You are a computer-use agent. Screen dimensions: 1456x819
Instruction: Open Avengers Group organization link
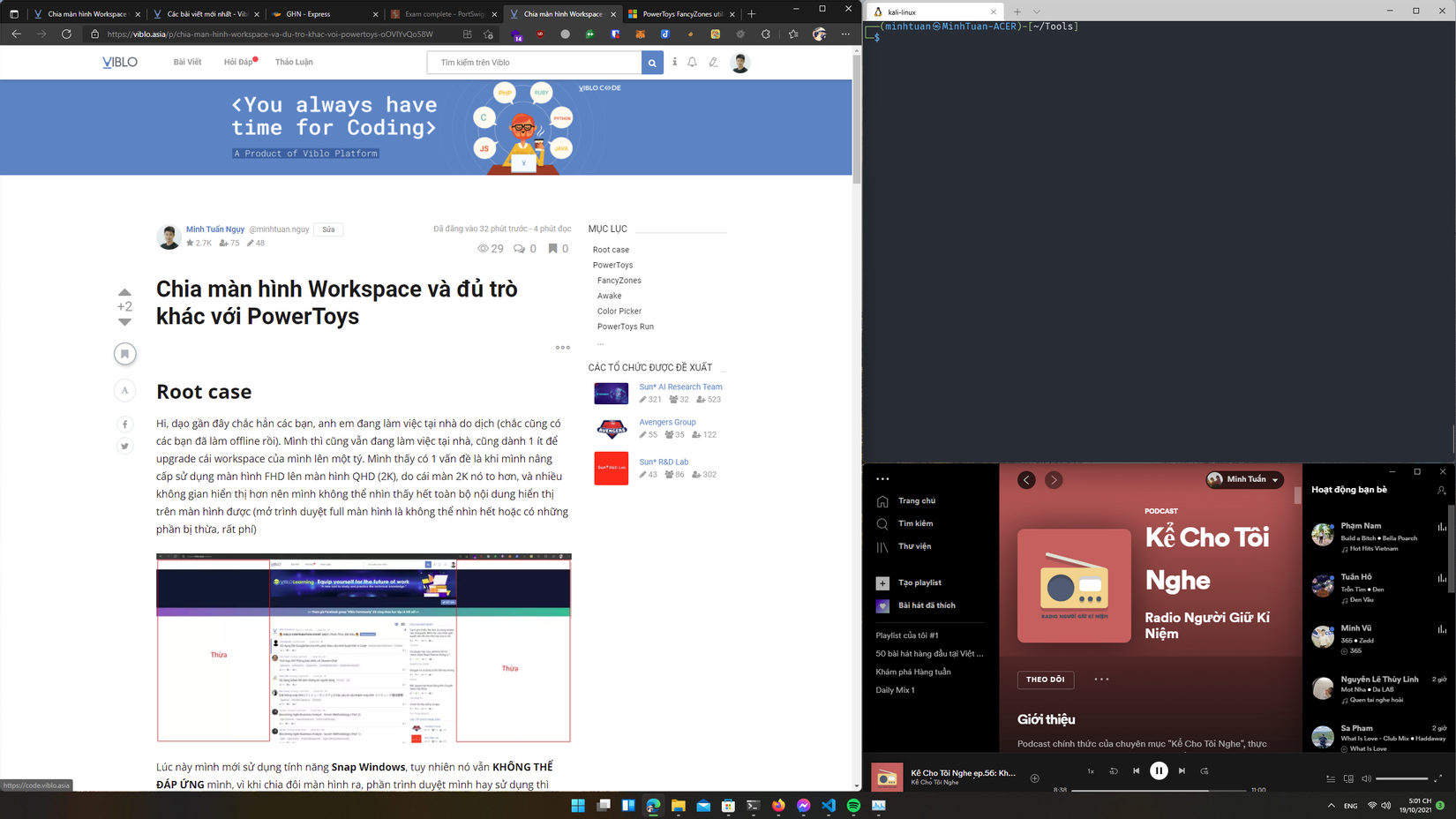(667, 422)
